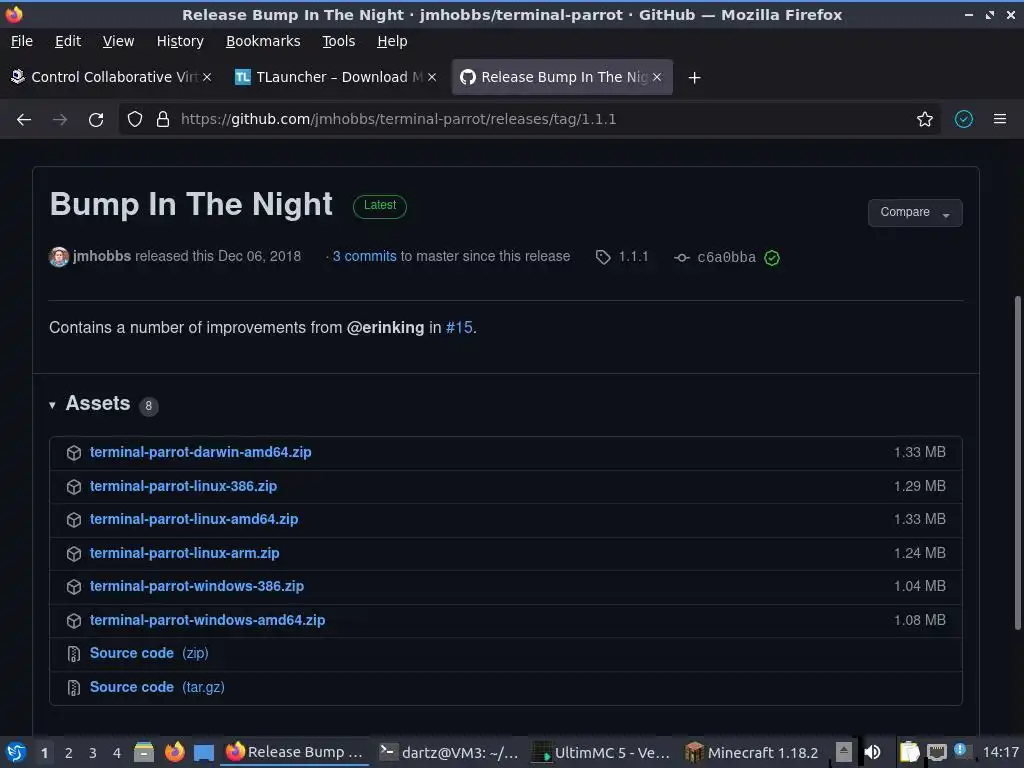Image resolution: width=1024 pixels, height=768 pixels.
Task: Download terminal-parrot-windows-386.zip
Action: coord(197,586)
